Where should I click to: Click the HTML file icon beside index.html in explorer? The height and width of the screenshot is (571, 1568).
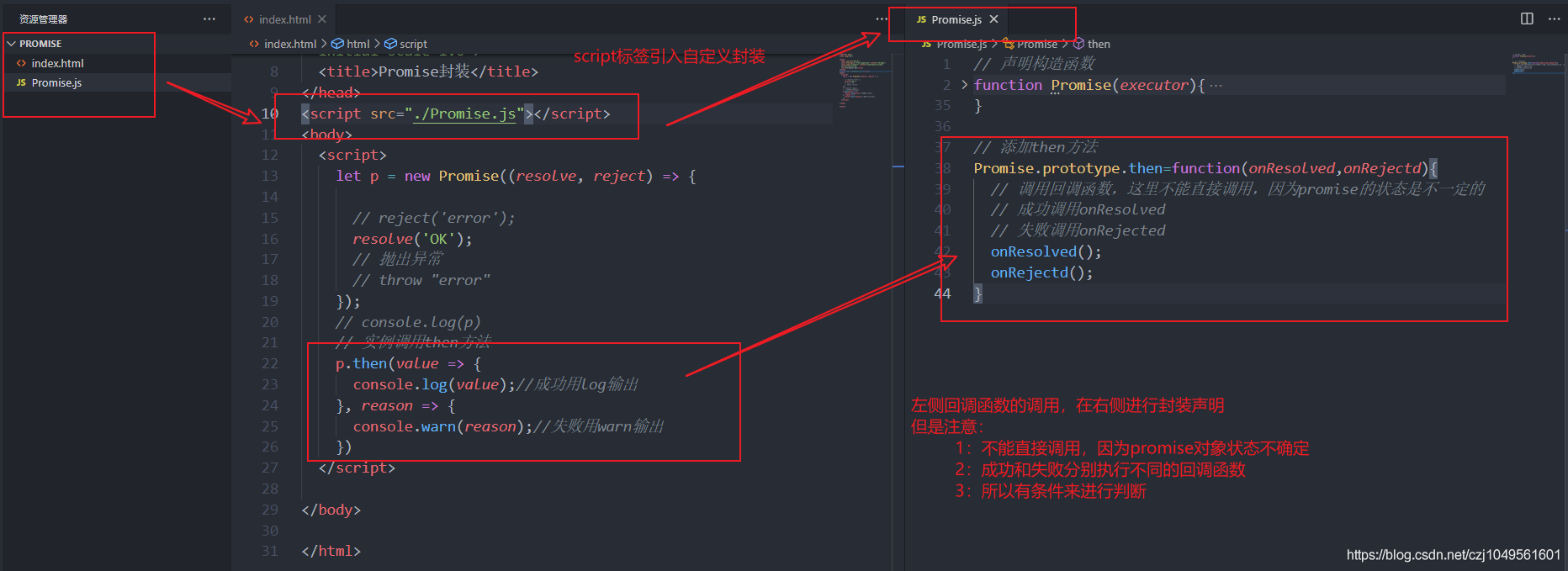(x=21, y=63)
